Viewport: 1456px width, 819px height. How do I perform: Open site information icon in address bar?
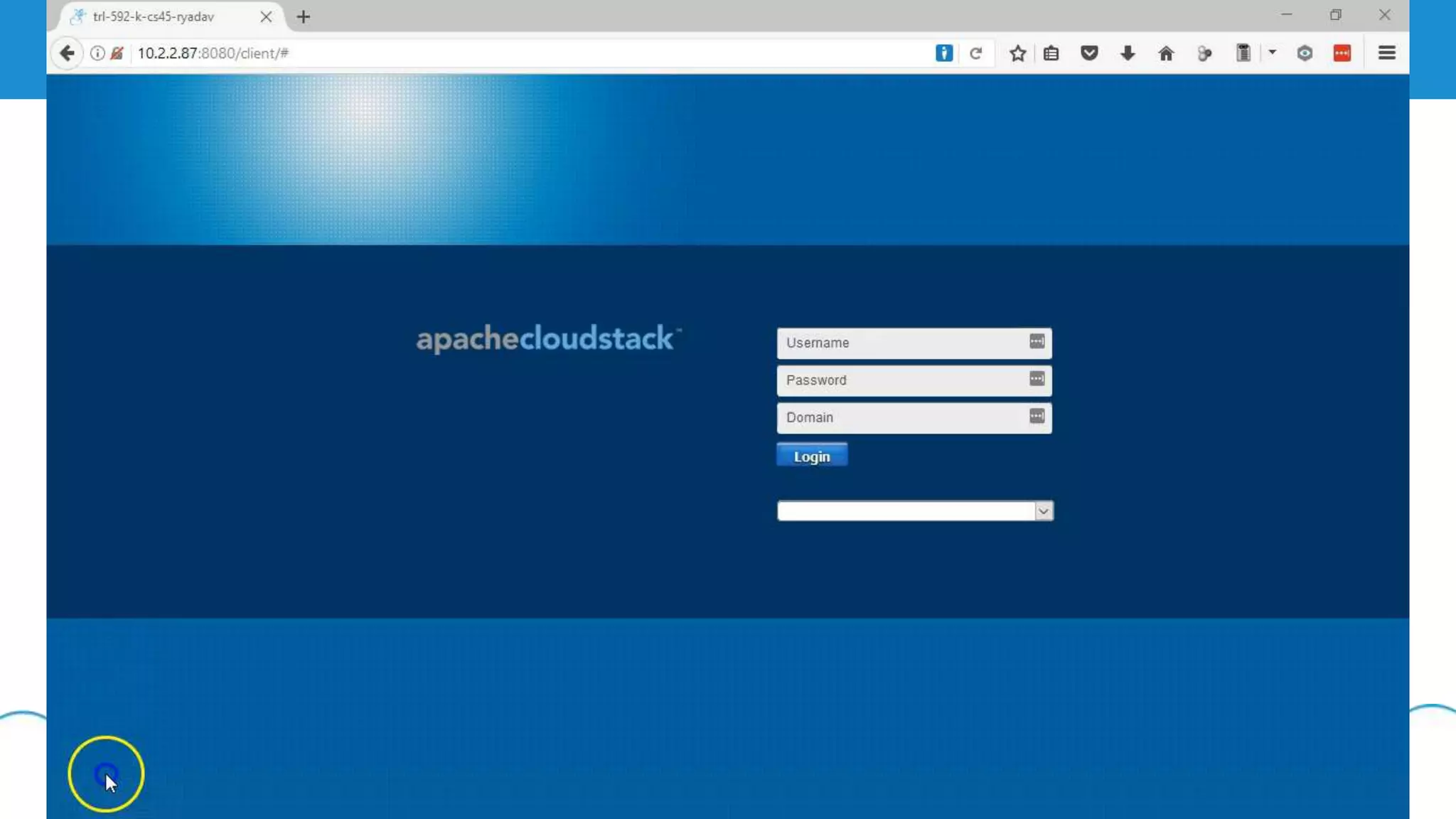coord(97,53)
